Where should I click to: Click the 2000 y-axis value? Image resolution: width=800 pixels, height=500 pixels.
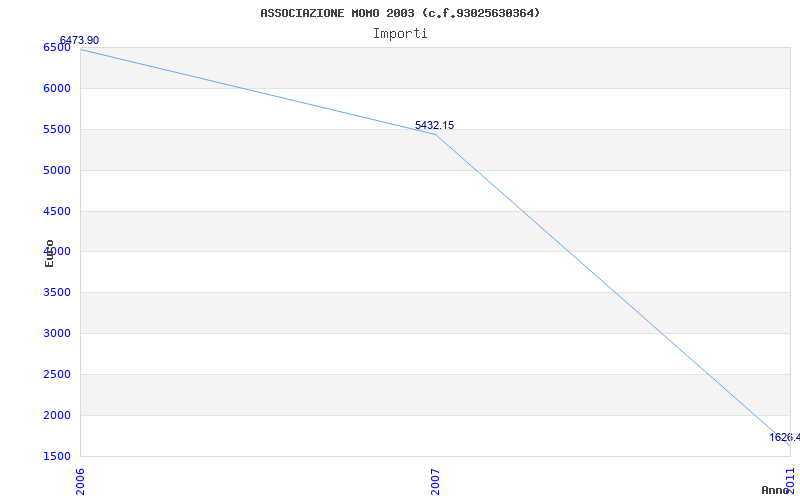pyautogui.click(x=57, y=415)
